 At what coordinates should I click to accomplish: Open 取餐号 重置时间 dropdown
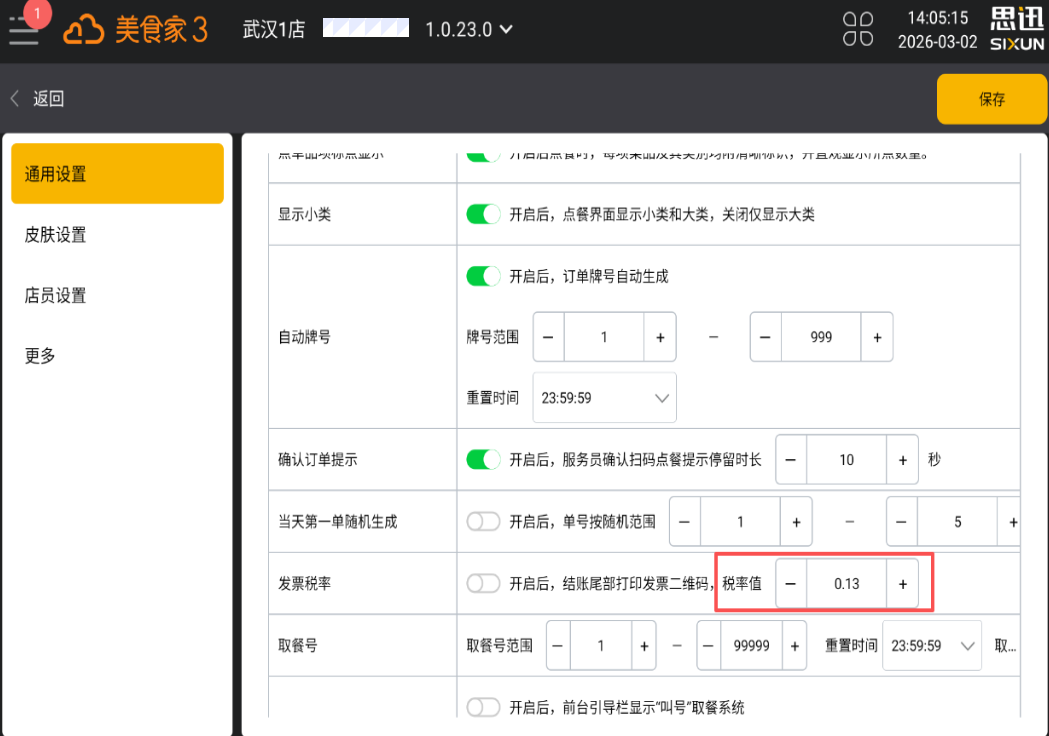[931, 646]
